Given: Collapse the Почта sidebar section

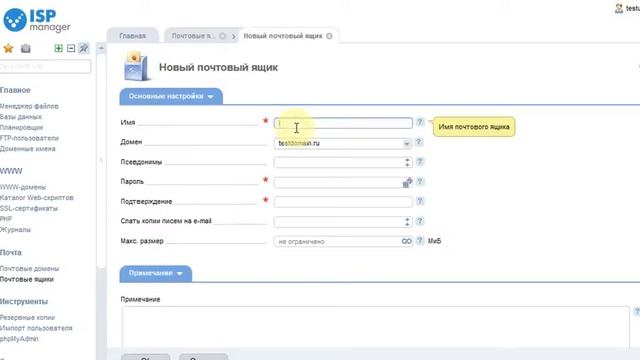Looking at the screenshot, I should (11, 252).
